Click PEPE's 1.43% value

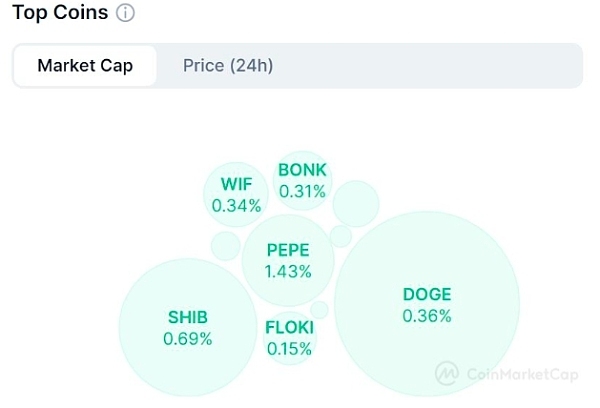coord(288,271)
